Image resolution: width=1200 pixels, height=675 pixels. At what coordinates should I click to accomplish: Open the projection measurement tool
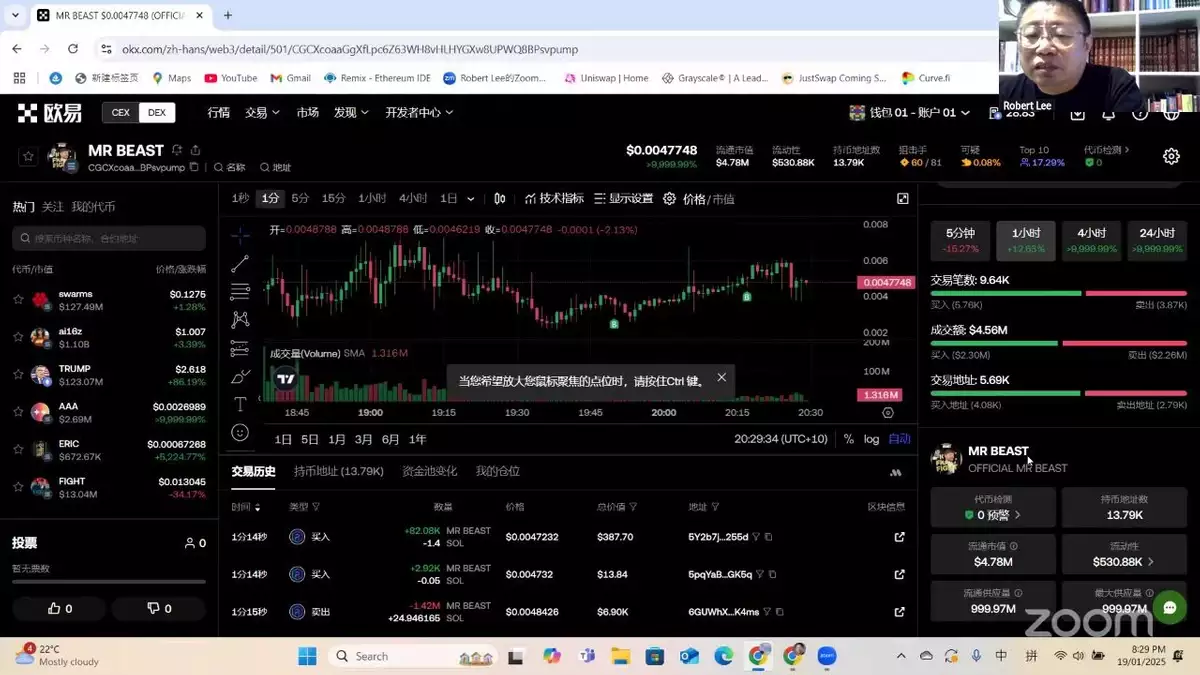tap(240, 348)
